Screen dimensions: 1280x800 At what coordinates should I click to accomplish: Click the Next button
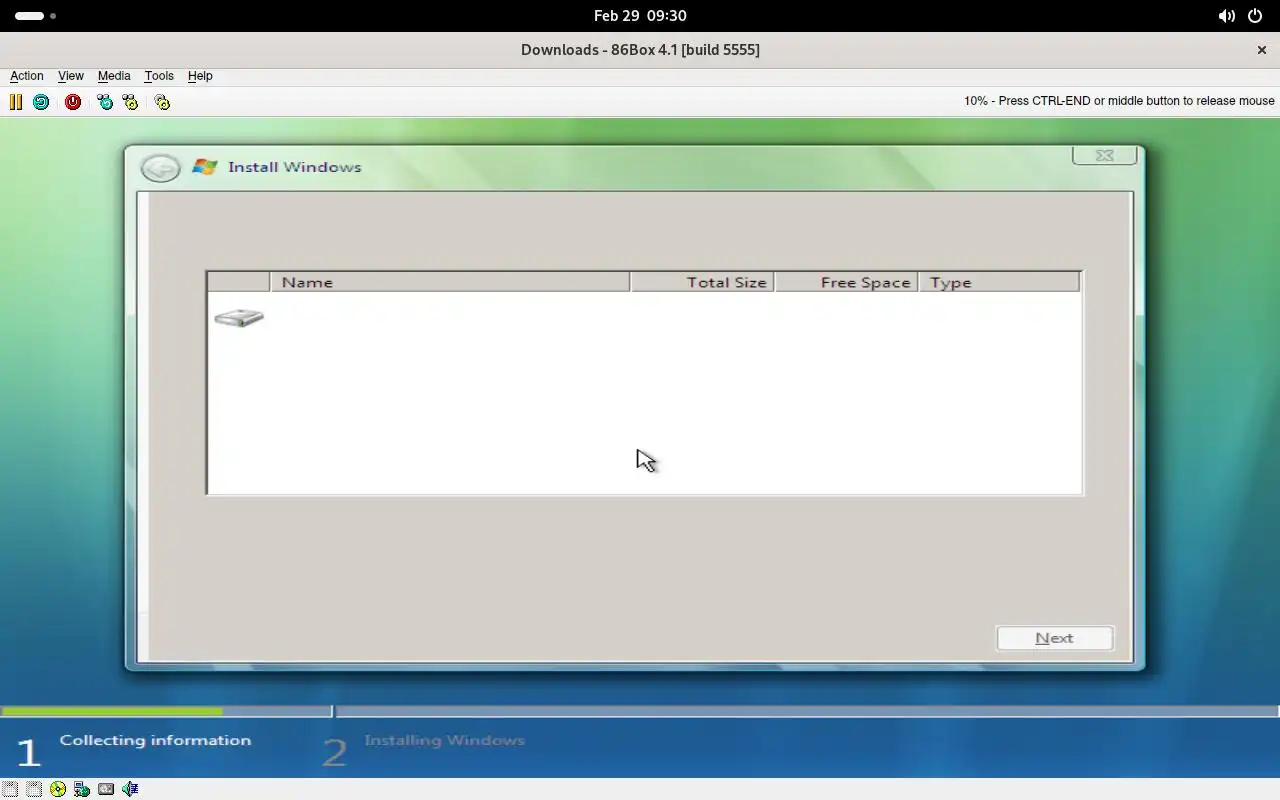click(x=1055, y=638)
